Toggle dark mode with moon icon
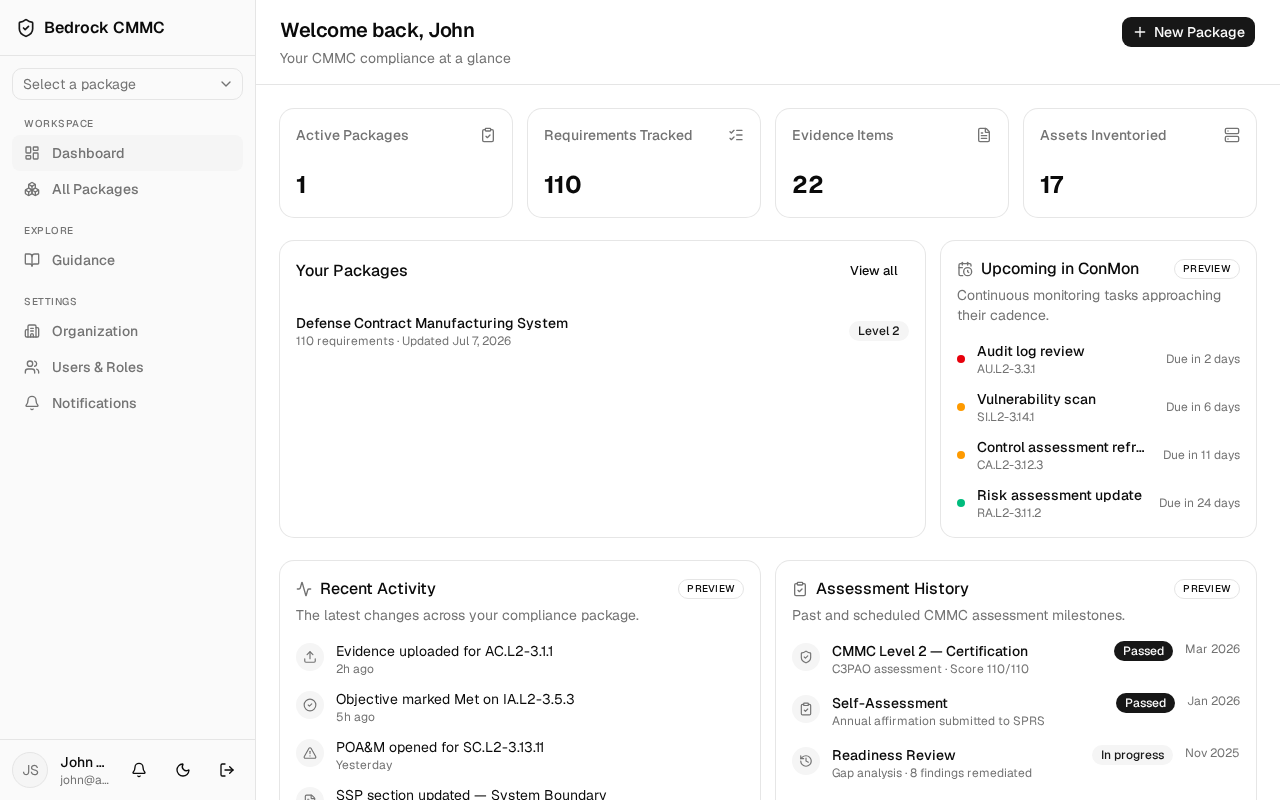Image resolution: width=1280 pixels, height=800 pixels. coord(183,770)
